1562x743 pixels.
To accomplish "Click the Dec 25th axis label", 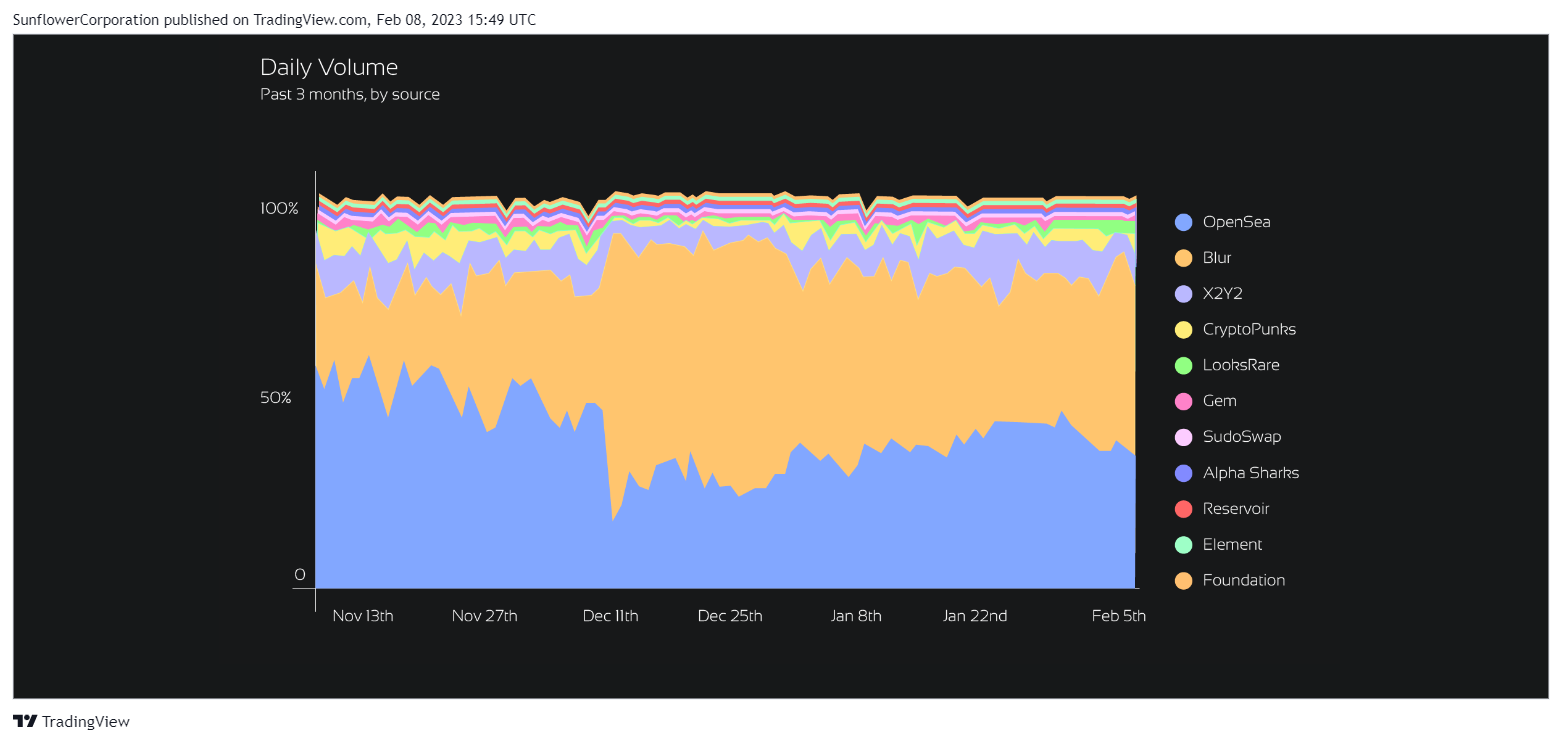I will [730, 616].
